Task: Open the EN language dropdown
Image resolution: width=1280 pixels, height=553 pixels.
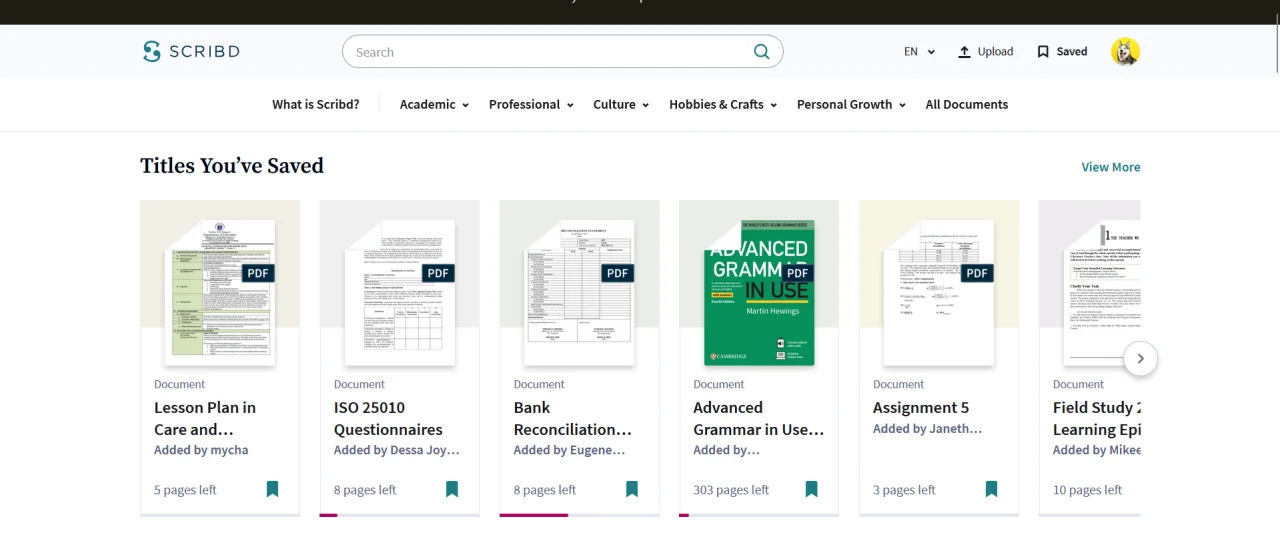Action: tap(919, 52)
